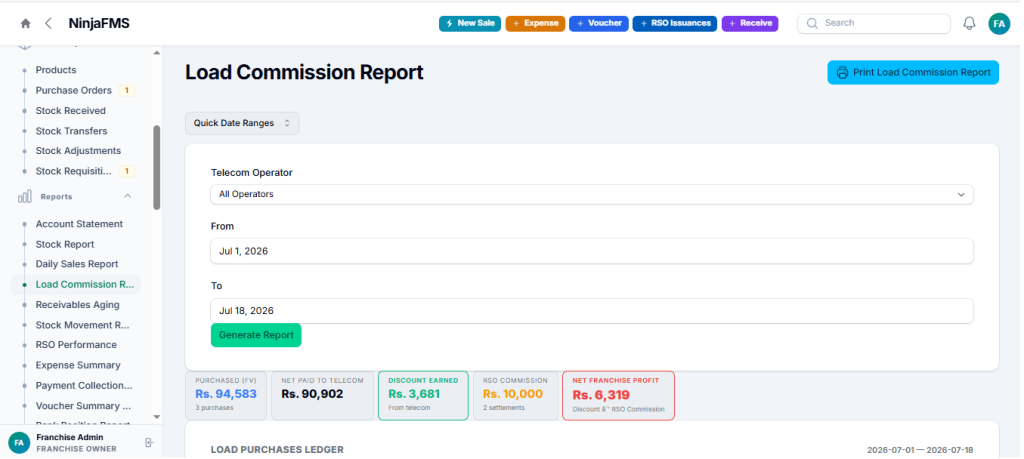Go to the home icon

tap(25, 24)
